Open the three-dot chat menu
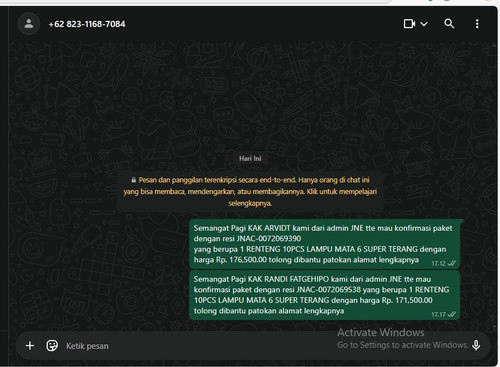Screen dimensions: 500x367 477,24
